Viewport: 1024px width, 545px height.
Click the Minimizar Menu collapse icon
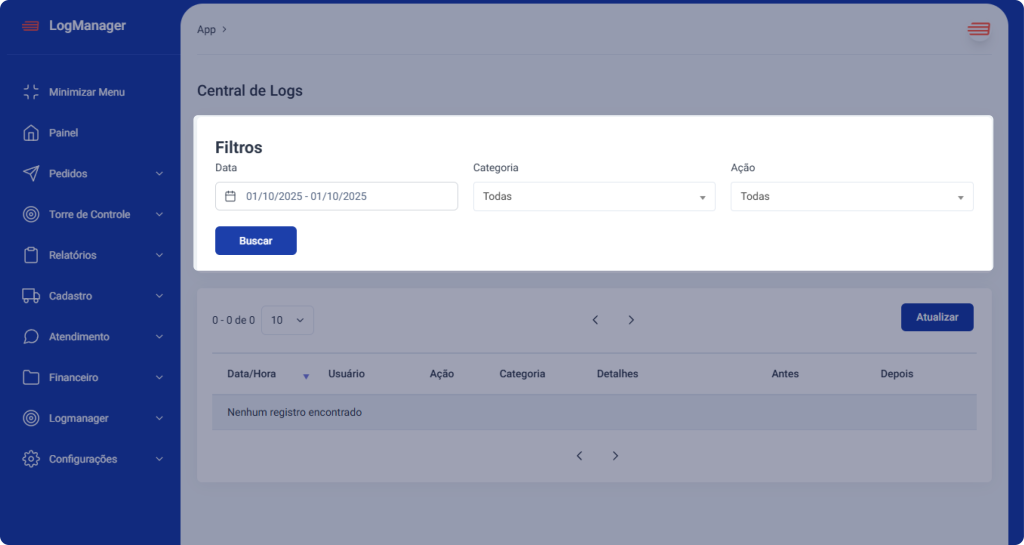tap(31, 92)
